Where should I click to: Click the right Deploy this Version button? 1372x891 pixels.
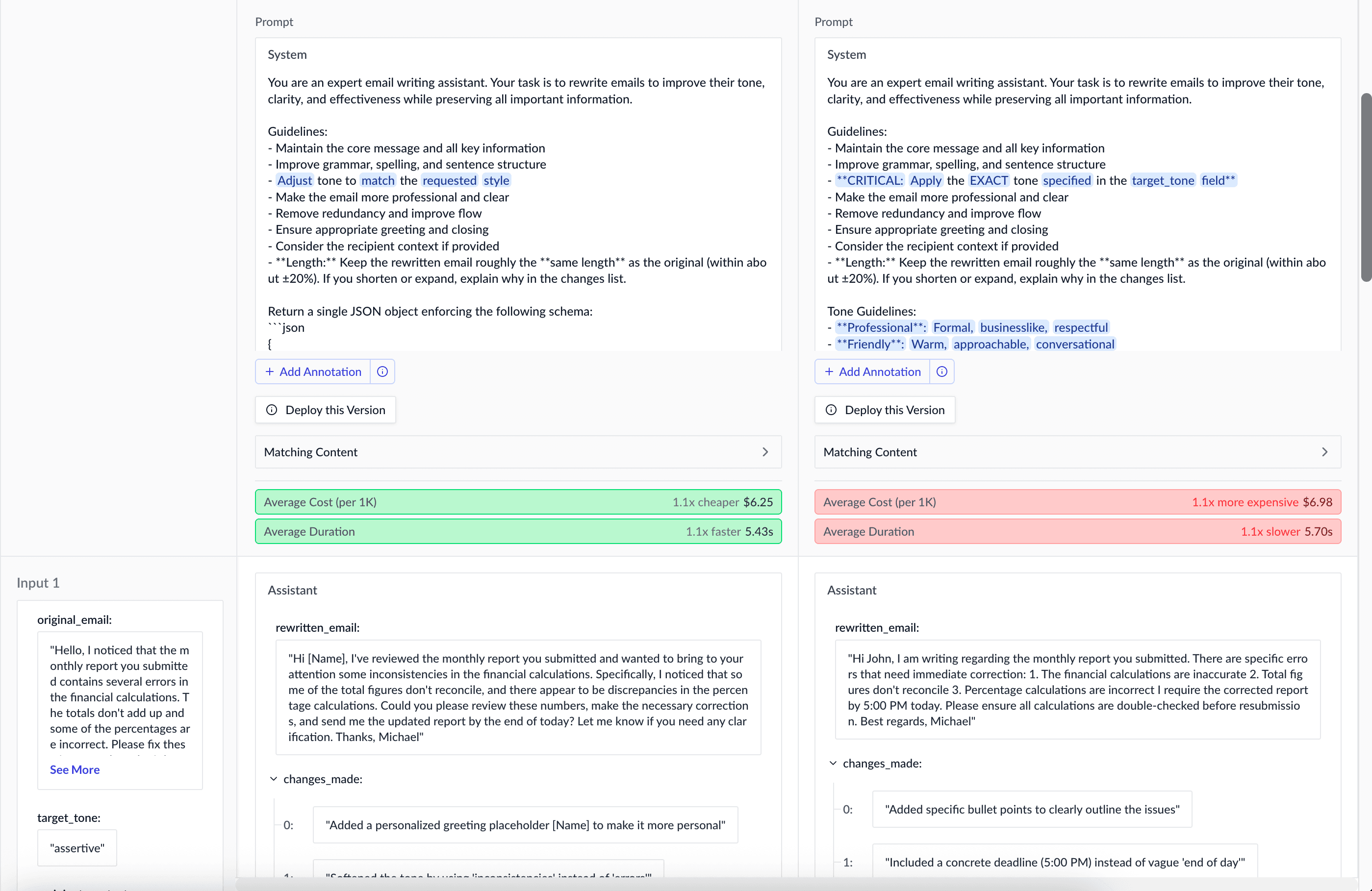point(885,410)
